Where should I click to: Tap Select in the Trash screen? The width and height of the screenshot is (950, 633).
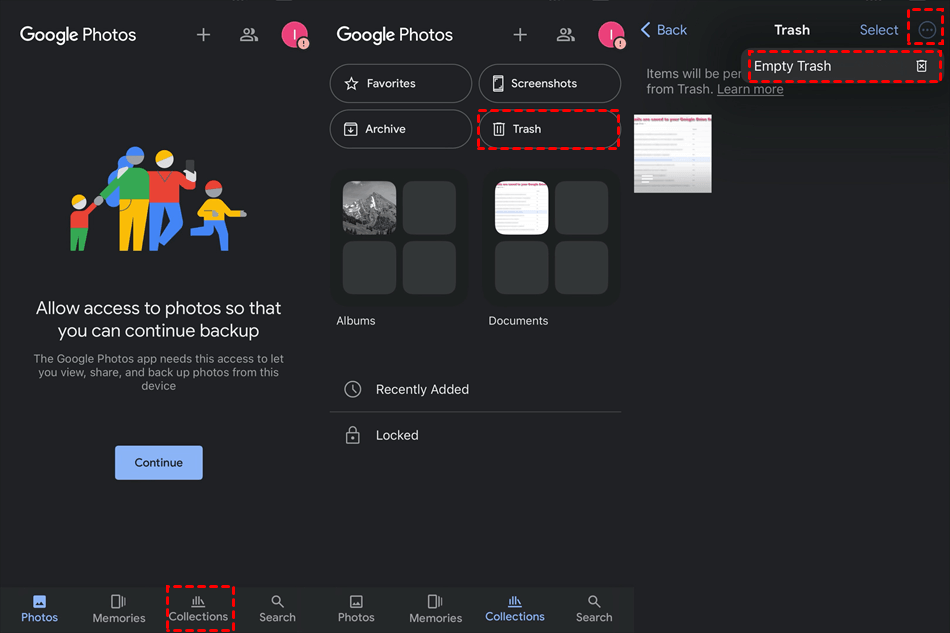click(879, 30)
